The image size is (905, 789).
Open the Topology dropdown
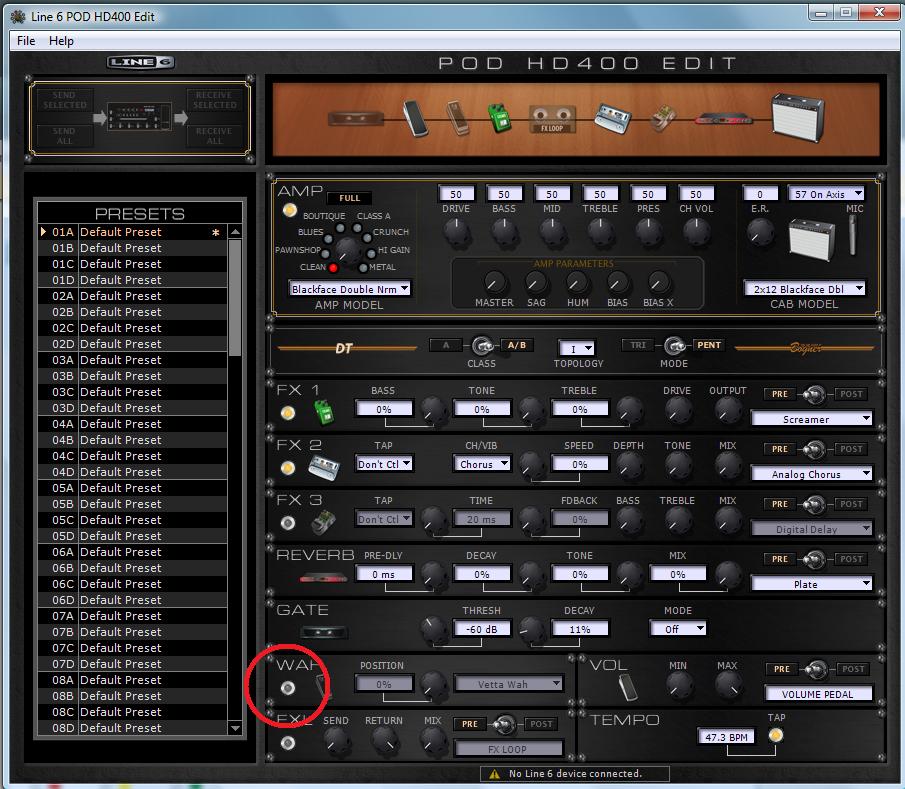click(x=576, y=348)
